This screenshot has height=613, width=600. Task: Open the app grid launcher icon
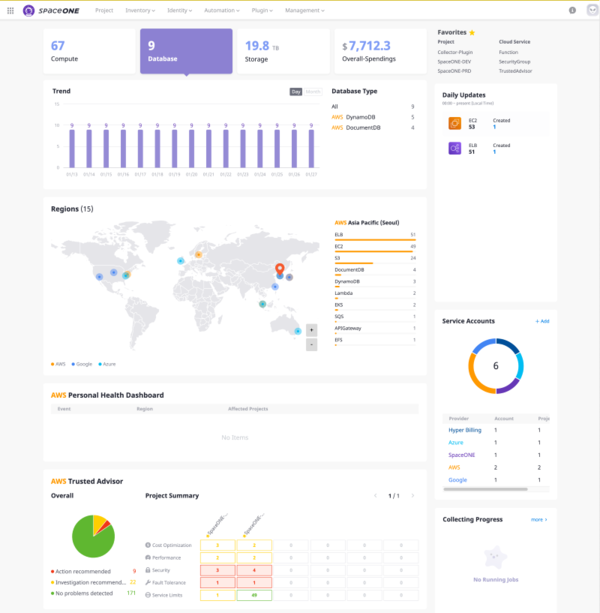pos(11,11)
